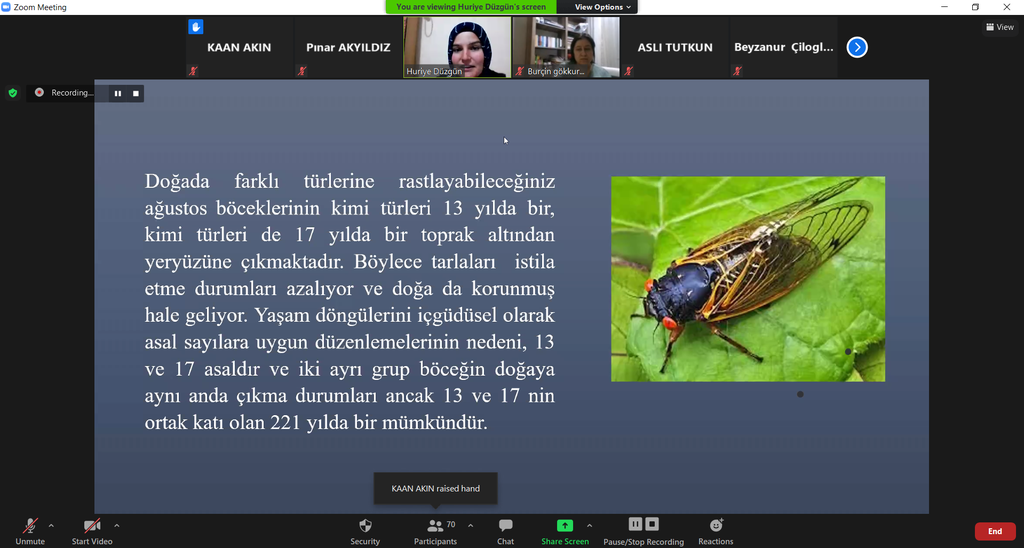Click slide text 'ortak katı olan 221'

(x=223, y=423)
